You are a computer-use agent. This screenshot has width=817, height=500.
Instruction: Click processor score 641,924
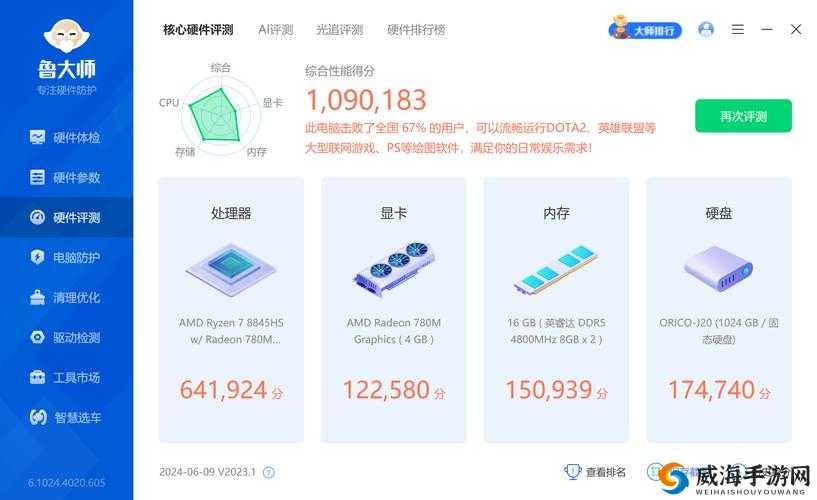click(224, 390)
